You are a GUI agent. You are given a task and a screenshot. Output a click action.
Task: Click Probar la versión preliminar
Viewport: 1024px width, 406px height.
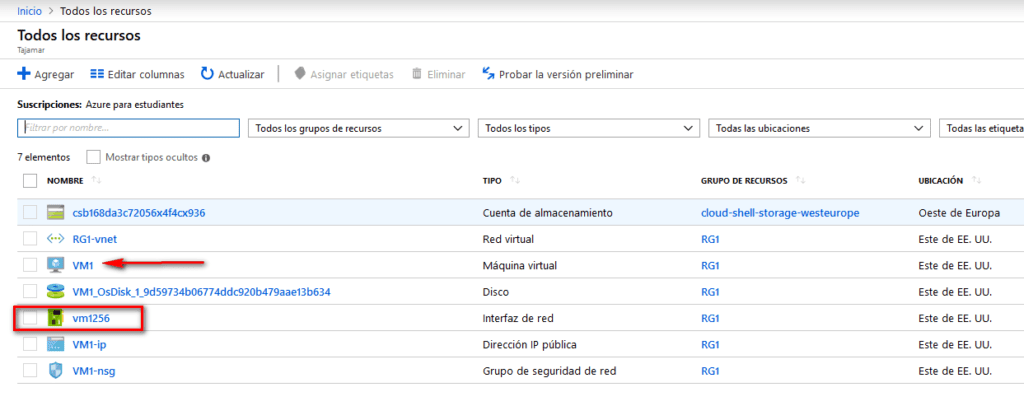click(x=558, y=74)
